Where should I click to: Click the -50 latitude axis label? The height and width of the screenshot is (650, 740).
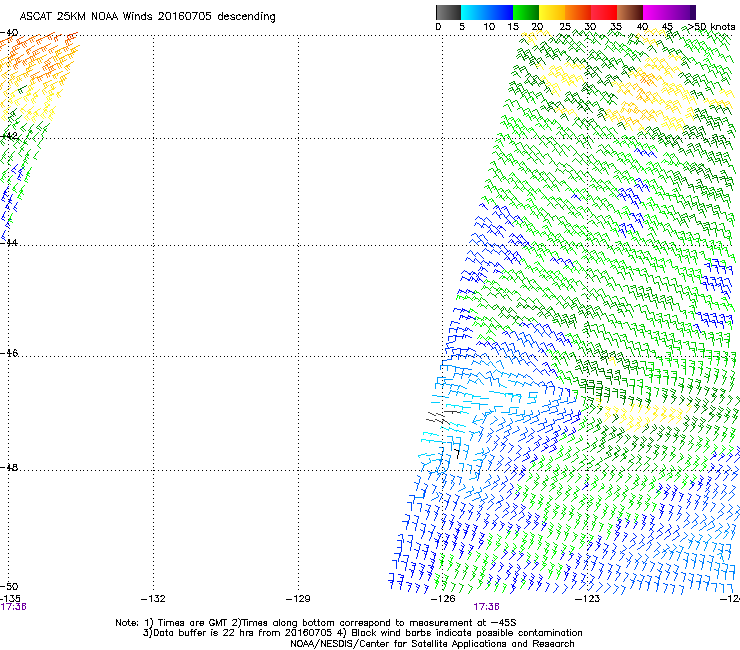click(x=9, y=586)
